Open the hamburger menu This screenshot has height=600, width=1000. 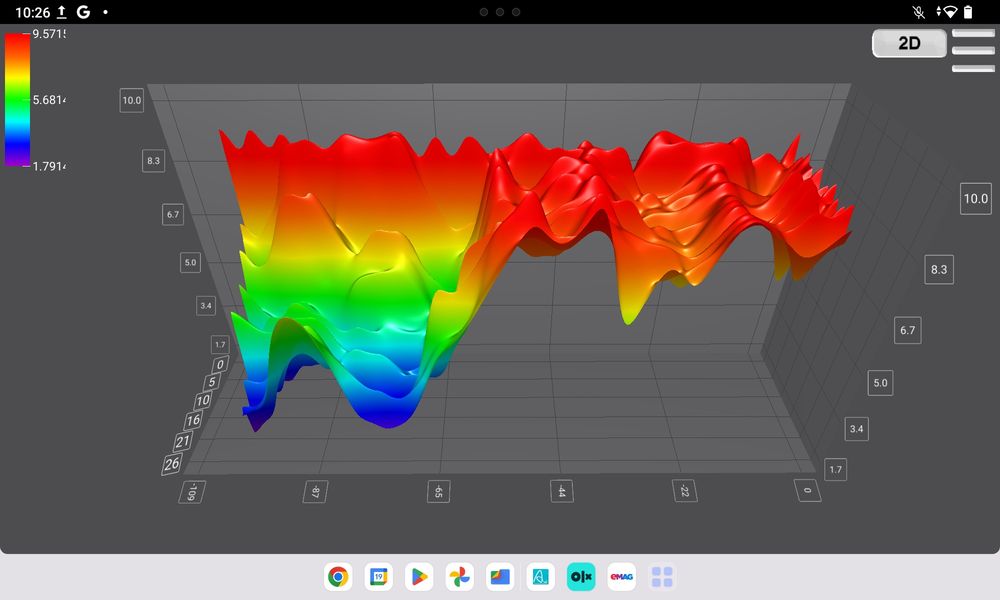click(x=973, y=50)
